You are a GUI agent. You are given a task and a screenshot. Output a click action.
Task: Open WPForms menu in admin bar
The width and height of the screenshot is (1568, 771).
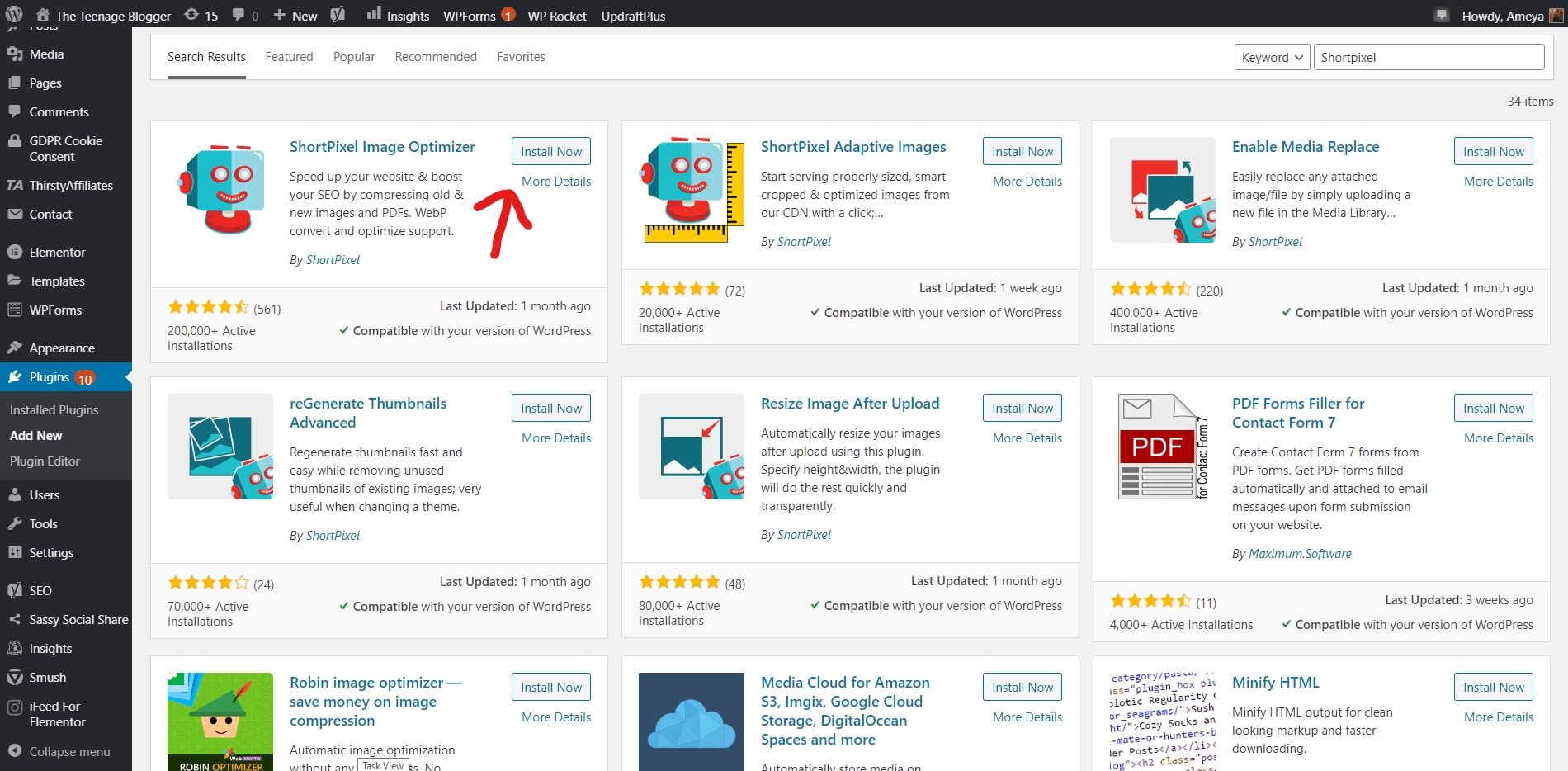pos(479,16)
